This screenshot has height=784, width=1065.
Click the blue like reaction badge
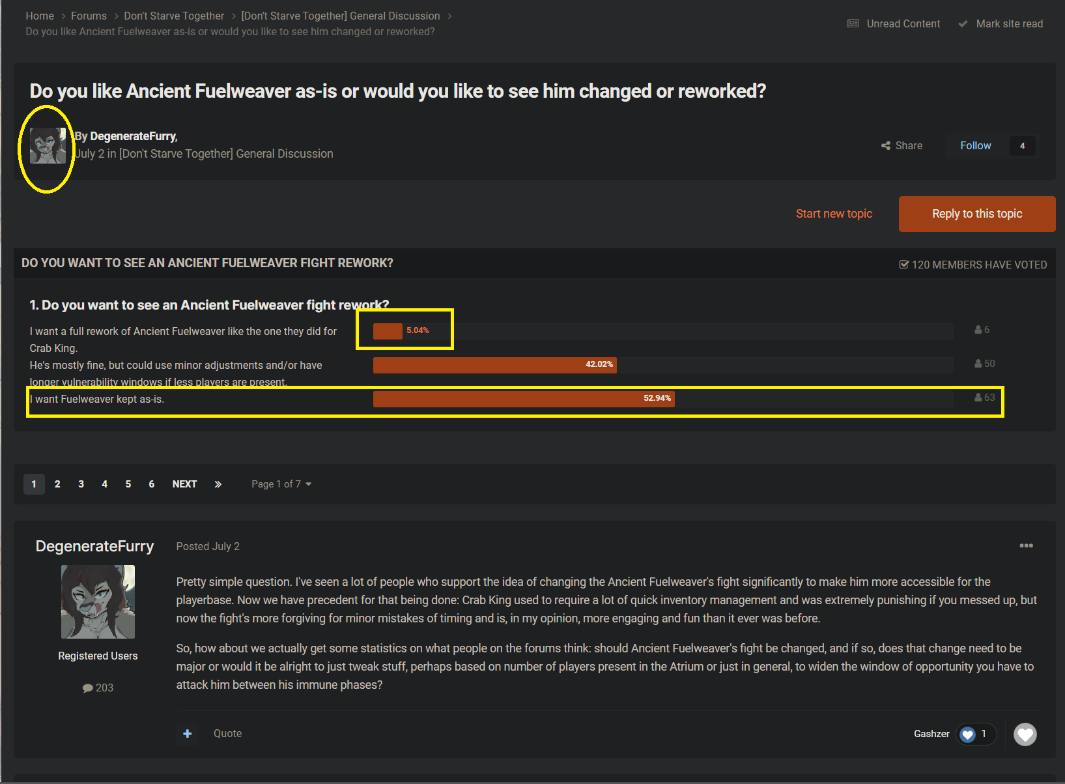967,734
